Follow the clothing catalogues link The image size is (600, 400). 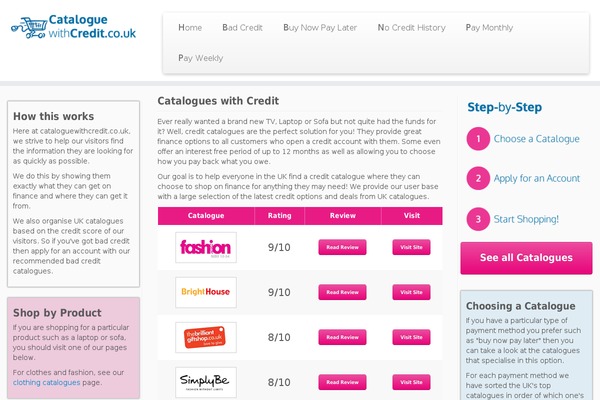pos(46,382)
